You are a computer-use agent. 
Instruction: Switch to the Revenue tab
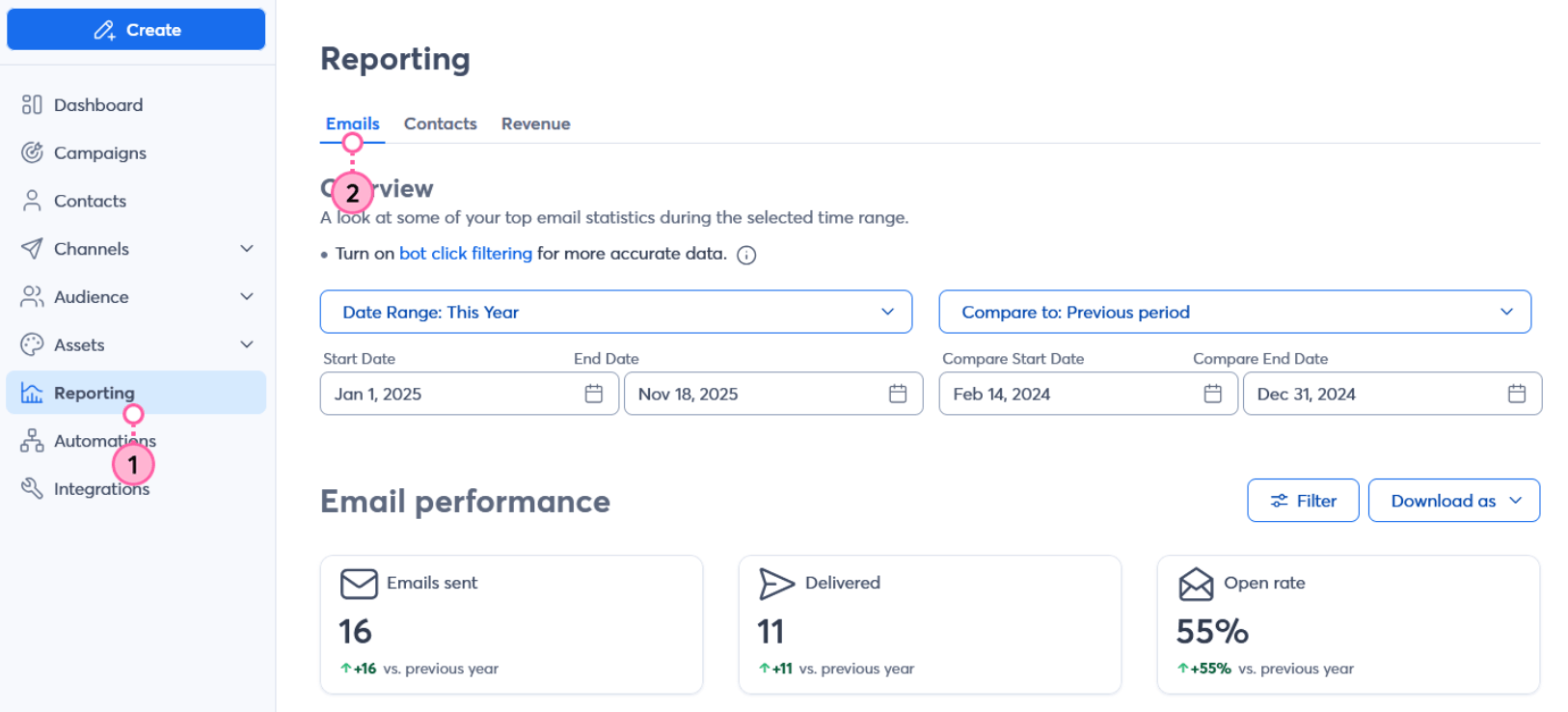[x=536, y=123]
